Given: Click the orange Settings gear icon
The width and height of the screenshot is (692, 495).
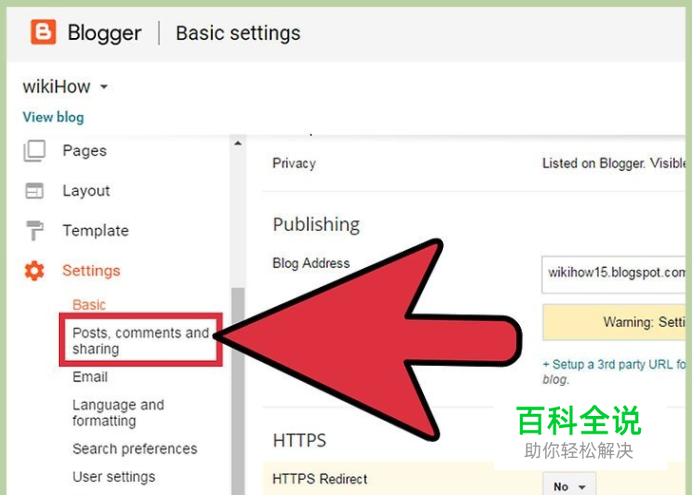Looking at the screenshot, I should [x=34, y=270].
